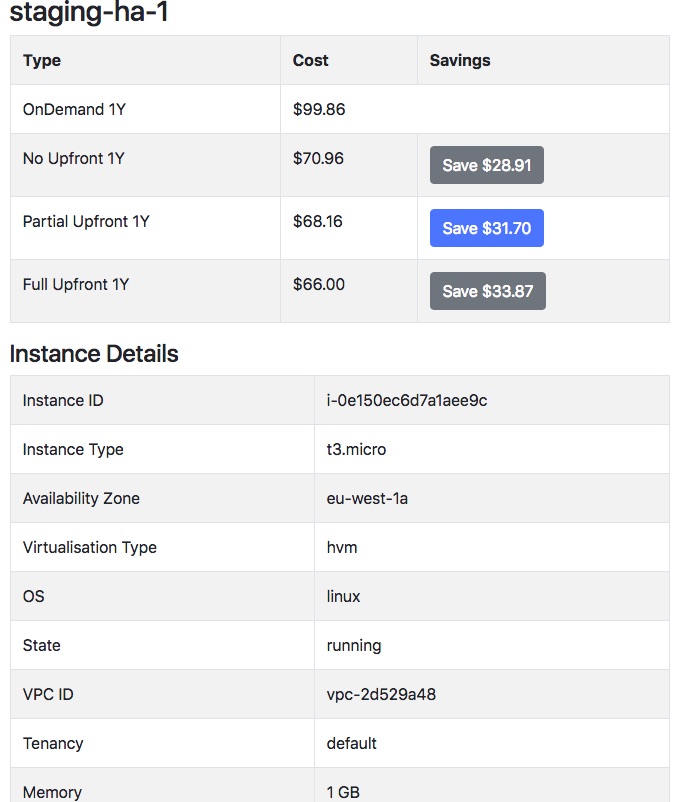The height and width of the screenshot is (802, 684).
Task: Click the Instance Details heading
Action: 94,353
